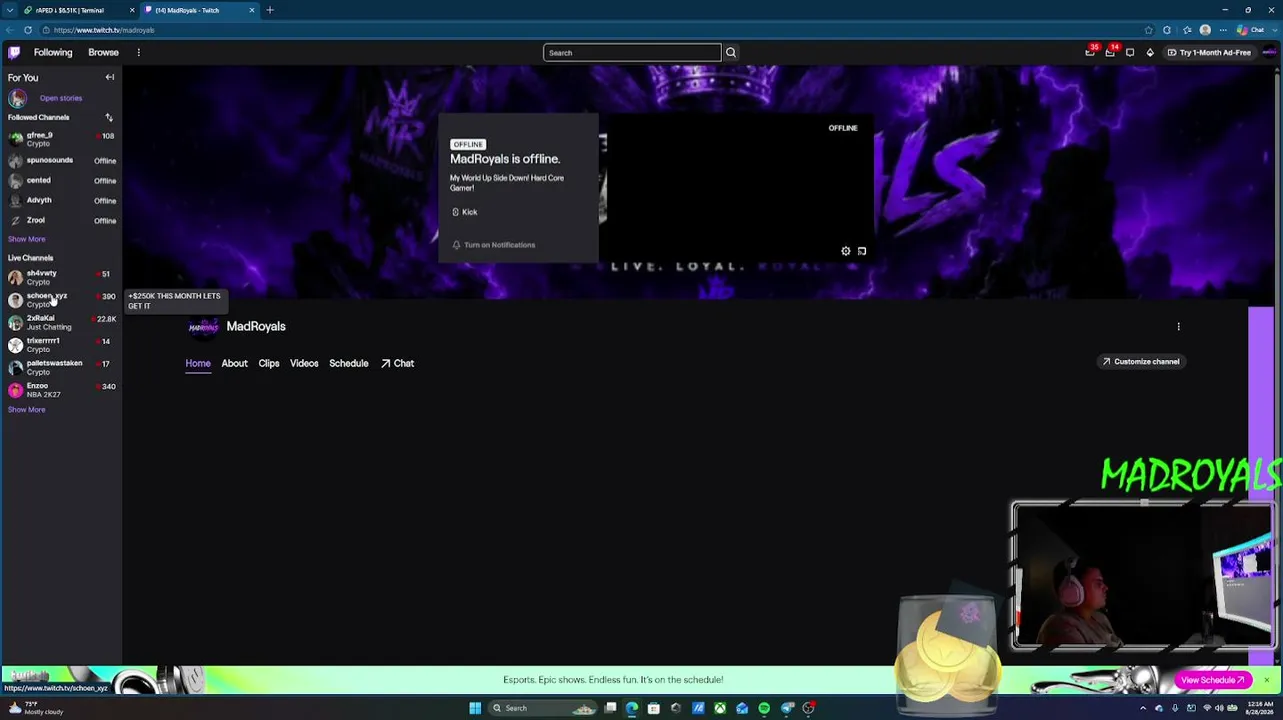Image resolution: width=1283 pixels, height=720 pixels.
Task: Open MadRoyals channel three-dot options menu
Action: tap(1178, 326)
